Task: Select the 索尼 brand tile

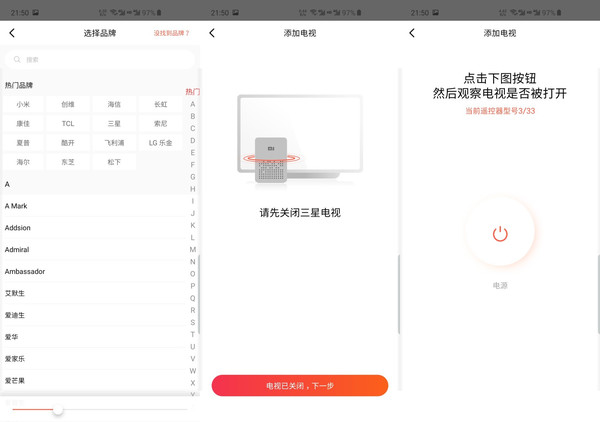Action: (160, 124)
